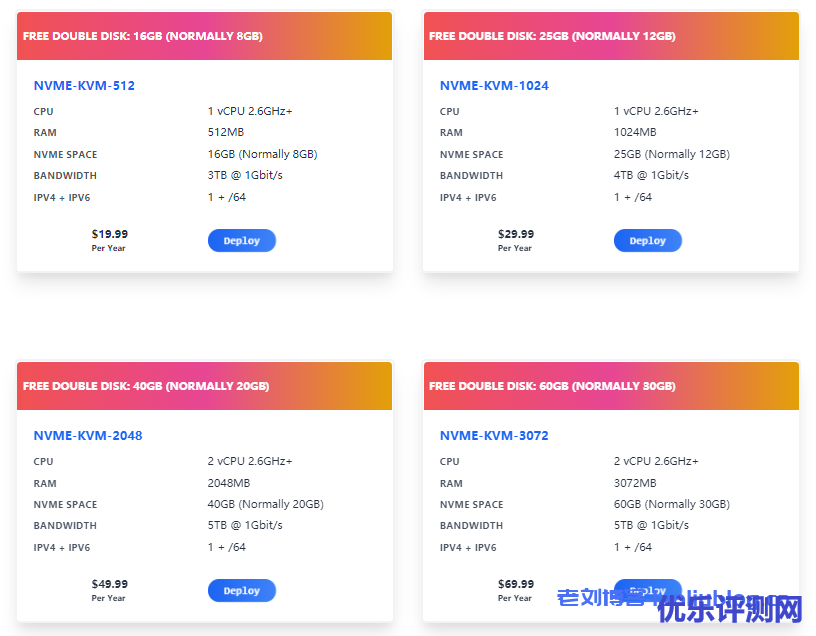Click Deploy button for NVME-KVM-512 plan
816x636 pixels.
(241, 241)
